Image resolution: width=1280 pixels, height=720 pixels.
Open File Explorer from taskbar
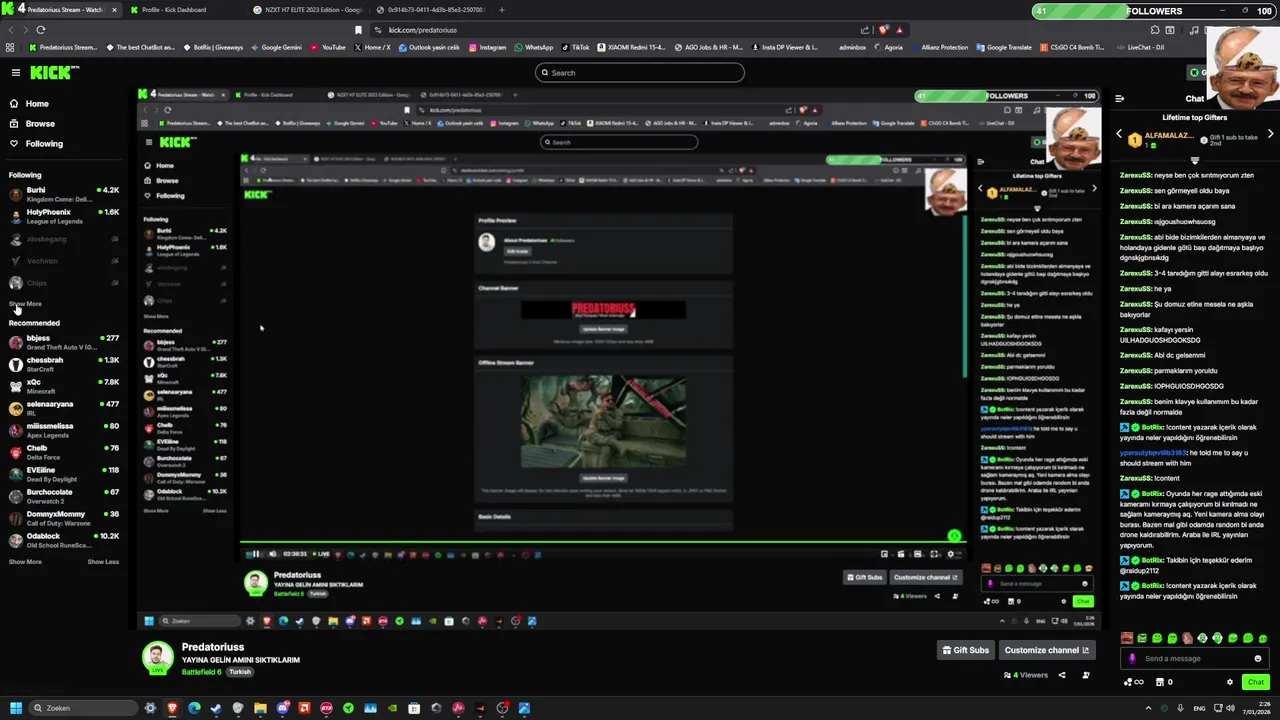(x=260, y=708)
